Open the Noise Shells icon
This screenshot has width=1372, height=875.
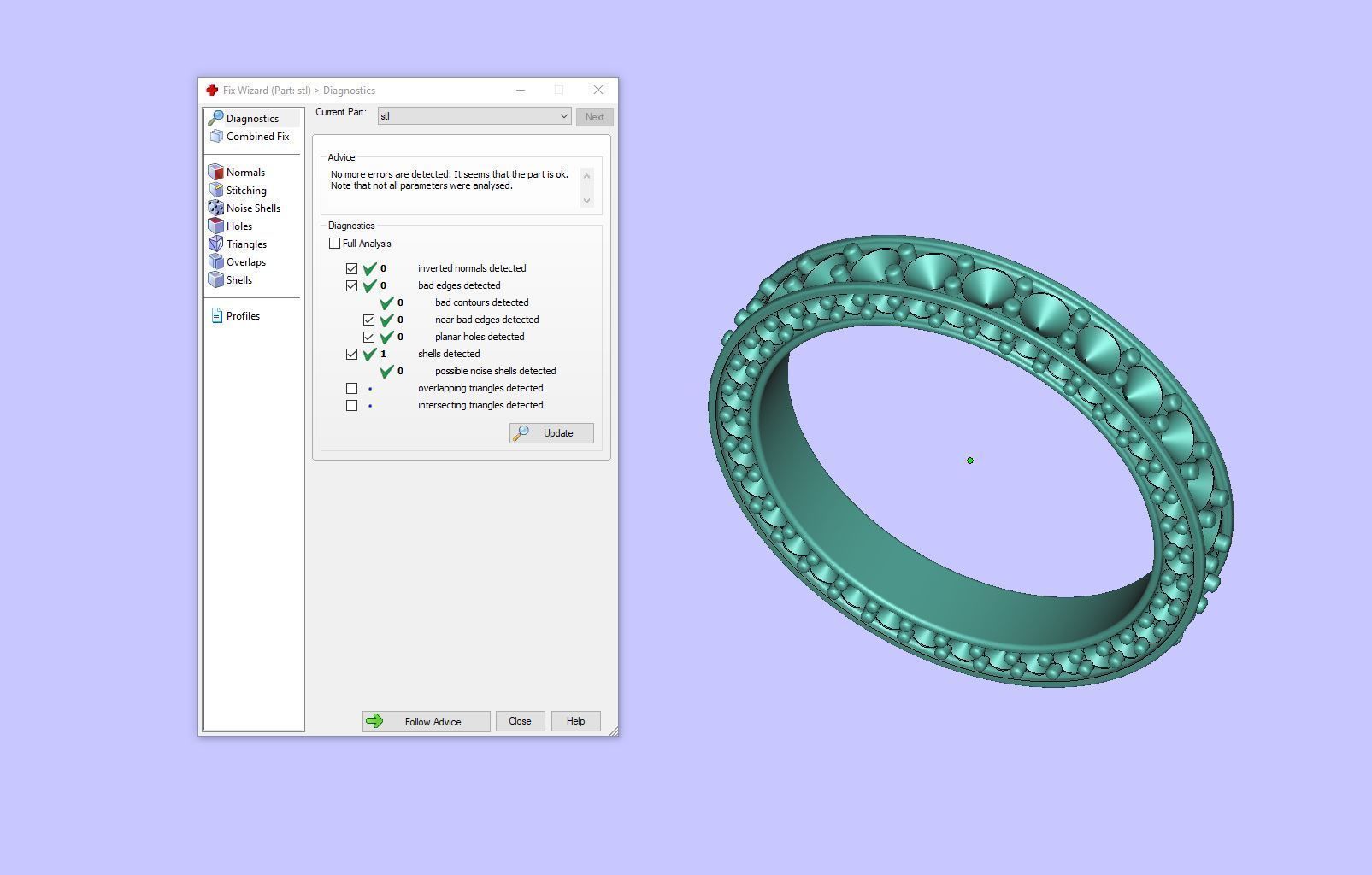tap(216, 208)
